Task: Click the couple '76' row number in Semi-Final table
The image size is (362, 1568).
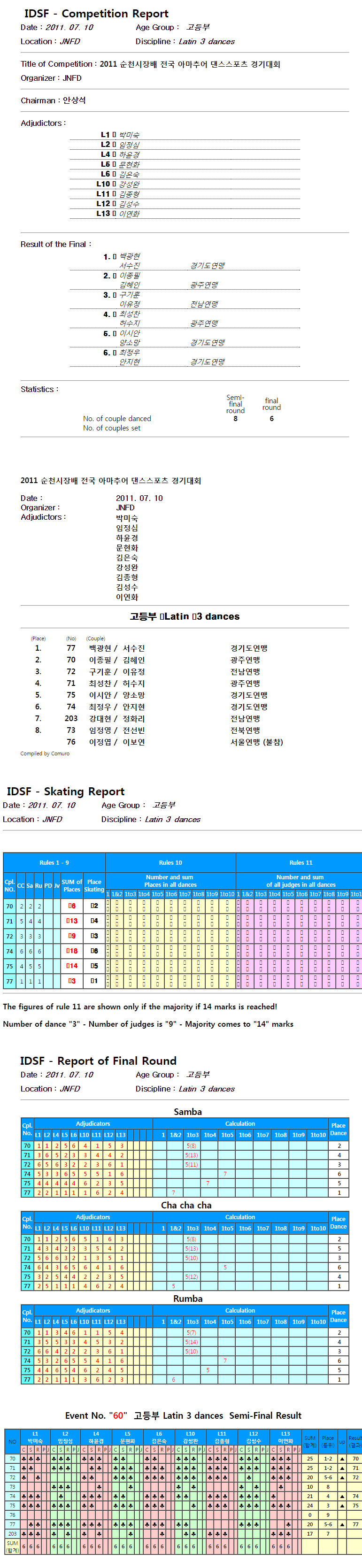Action: coord(12,1515)
